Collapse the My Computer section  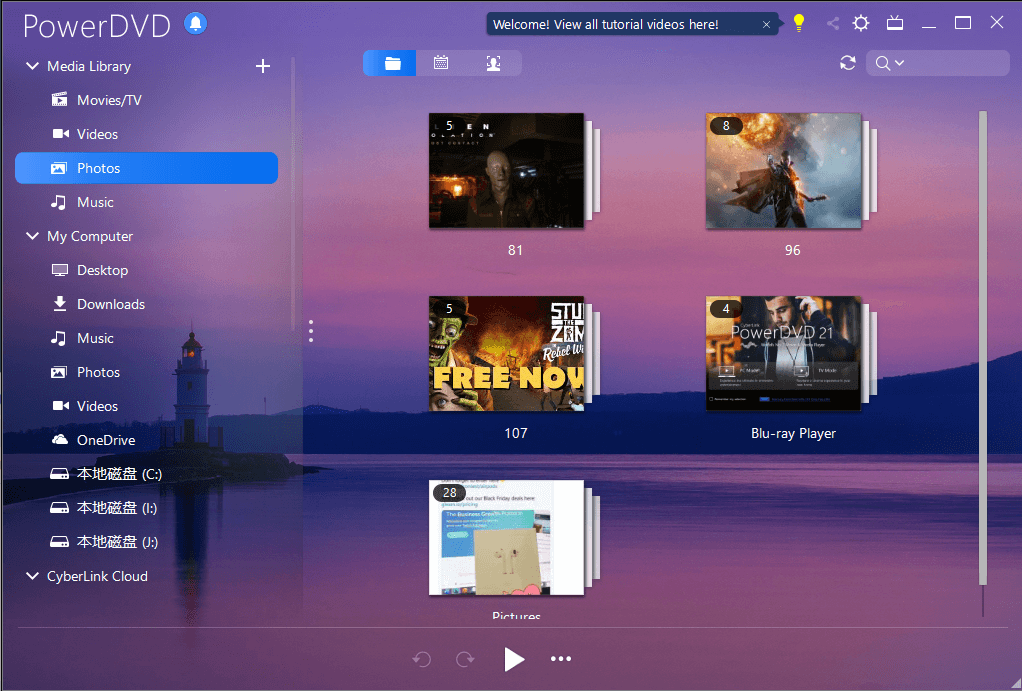click(31, 236)
